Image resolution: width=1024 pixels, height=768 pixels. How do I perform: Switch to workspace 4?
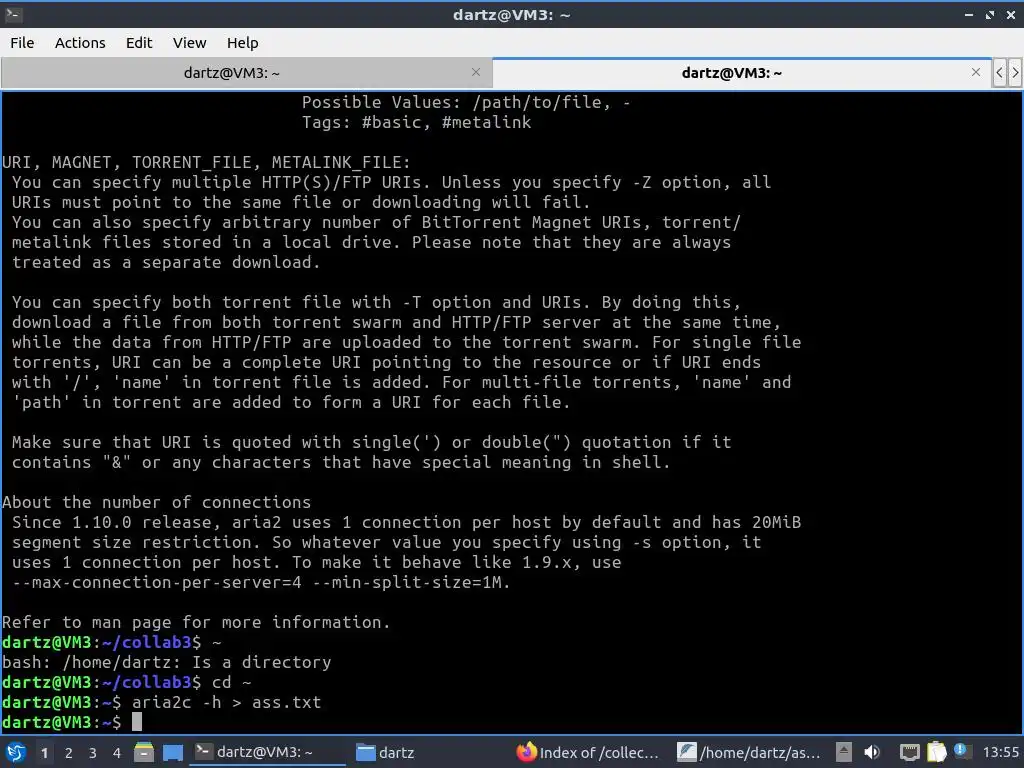[117, 753]
